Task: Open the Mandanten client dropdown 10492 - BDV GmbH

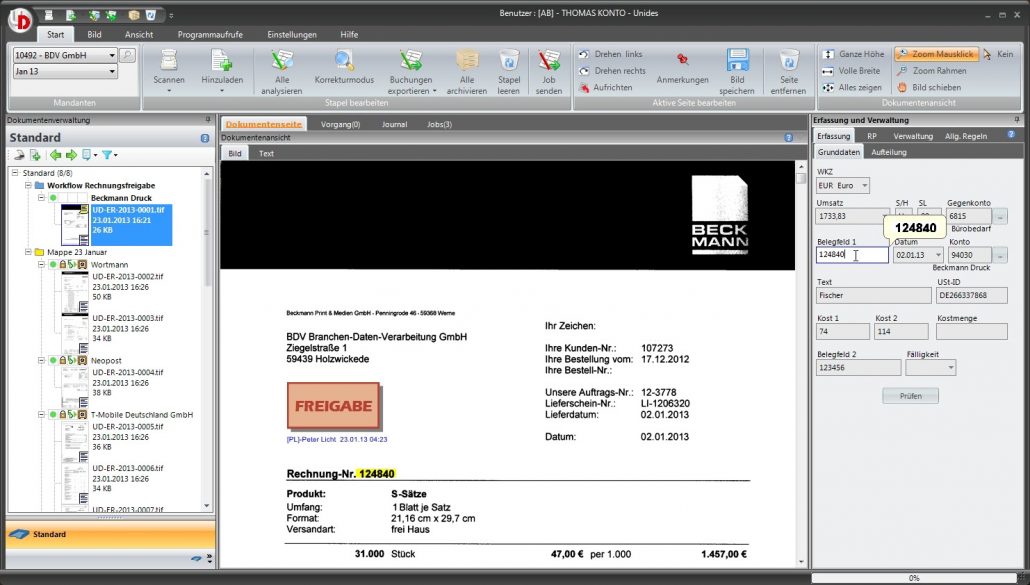Action: click(x=112, y=55)
